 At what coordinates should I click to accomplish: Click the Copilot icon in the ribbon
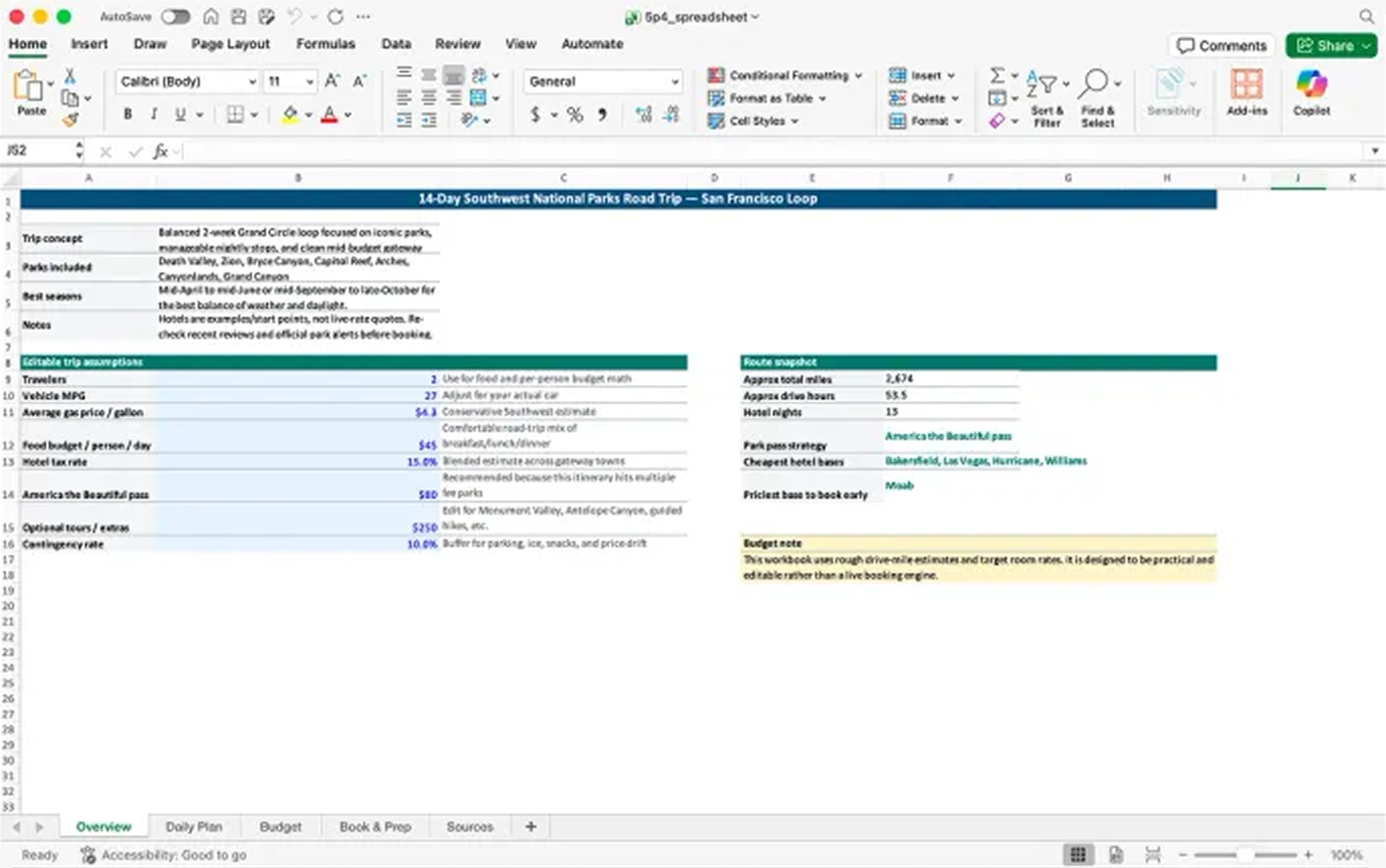[x=1311, y=86]
